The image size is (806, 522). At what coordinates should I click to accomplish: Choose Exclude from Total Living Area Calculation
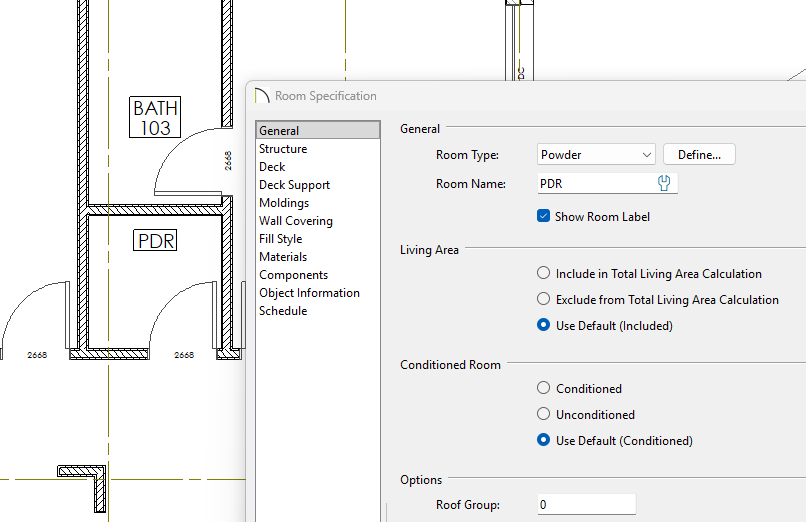coord(544,299)
